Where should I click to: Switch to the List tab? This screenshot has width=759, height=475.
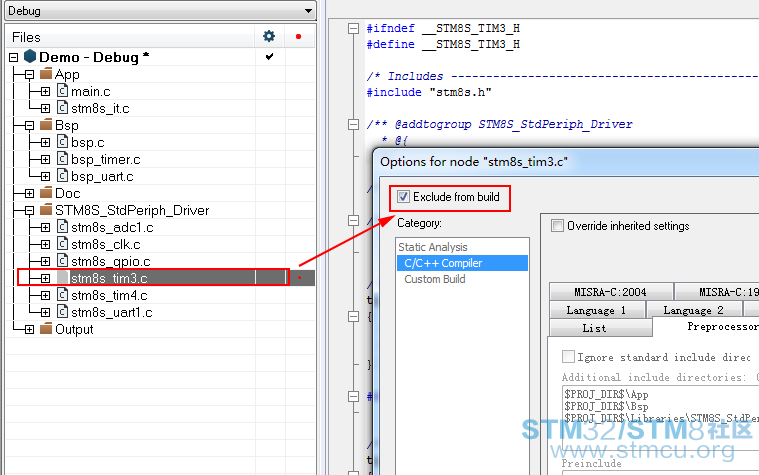[600, 328]
